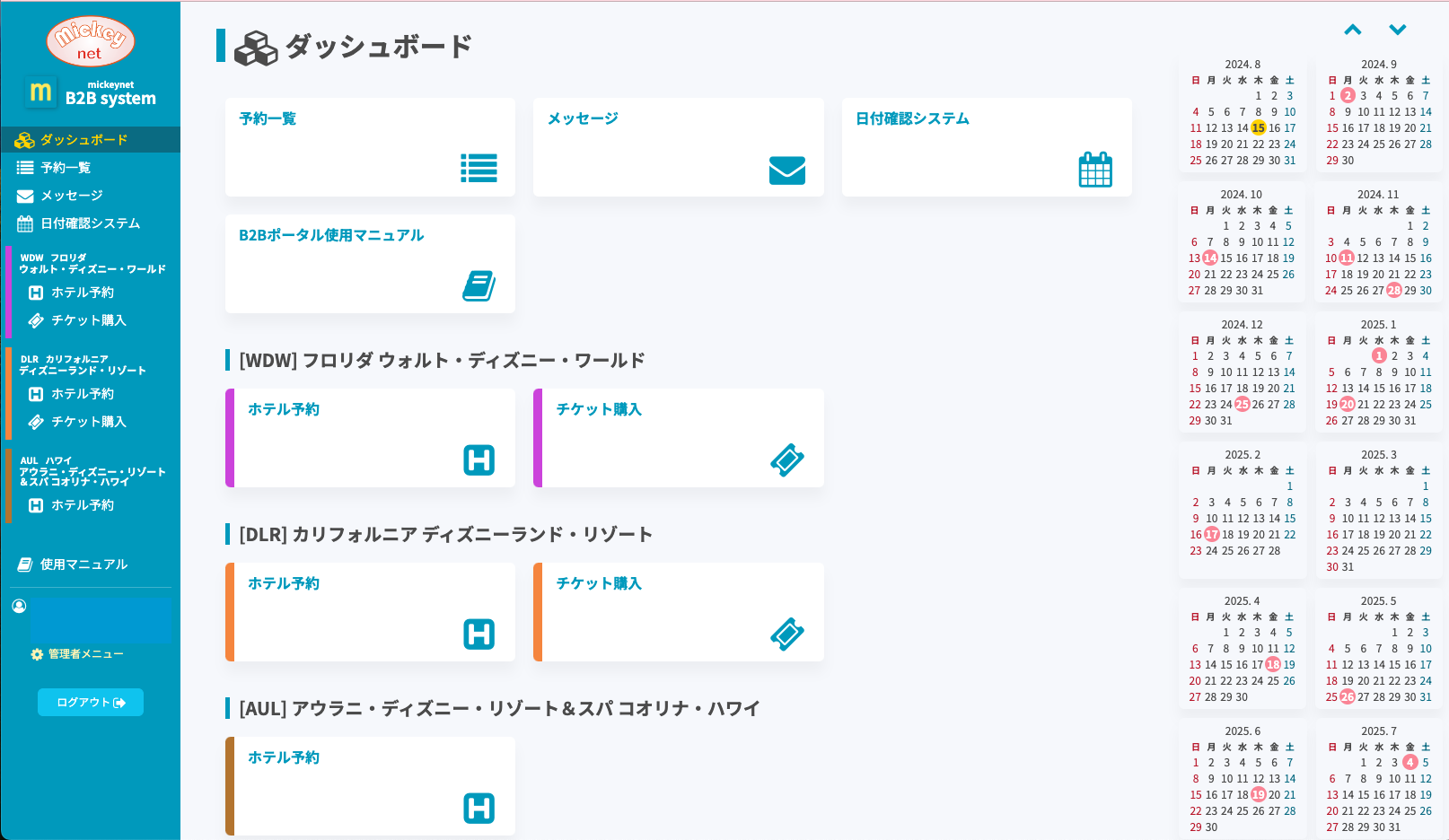Show earlier calendar months with up chevron
This screenshot has width=1449, height=840.
click(x=1353, y=30)
